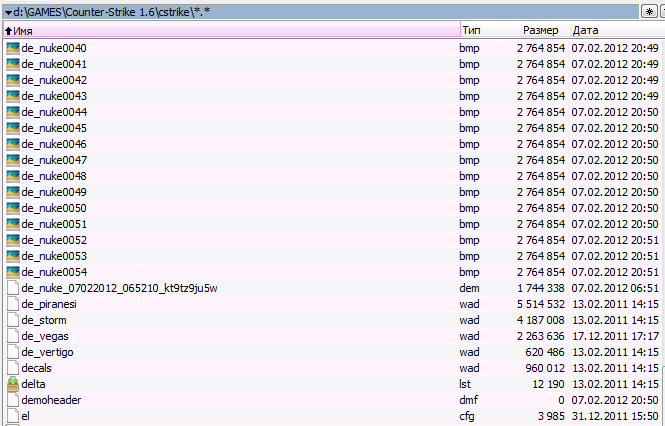Viewport: 665px width, 426px height.
Task: Select the icon beside de_nuke0048
Action: tap(13, 176)
